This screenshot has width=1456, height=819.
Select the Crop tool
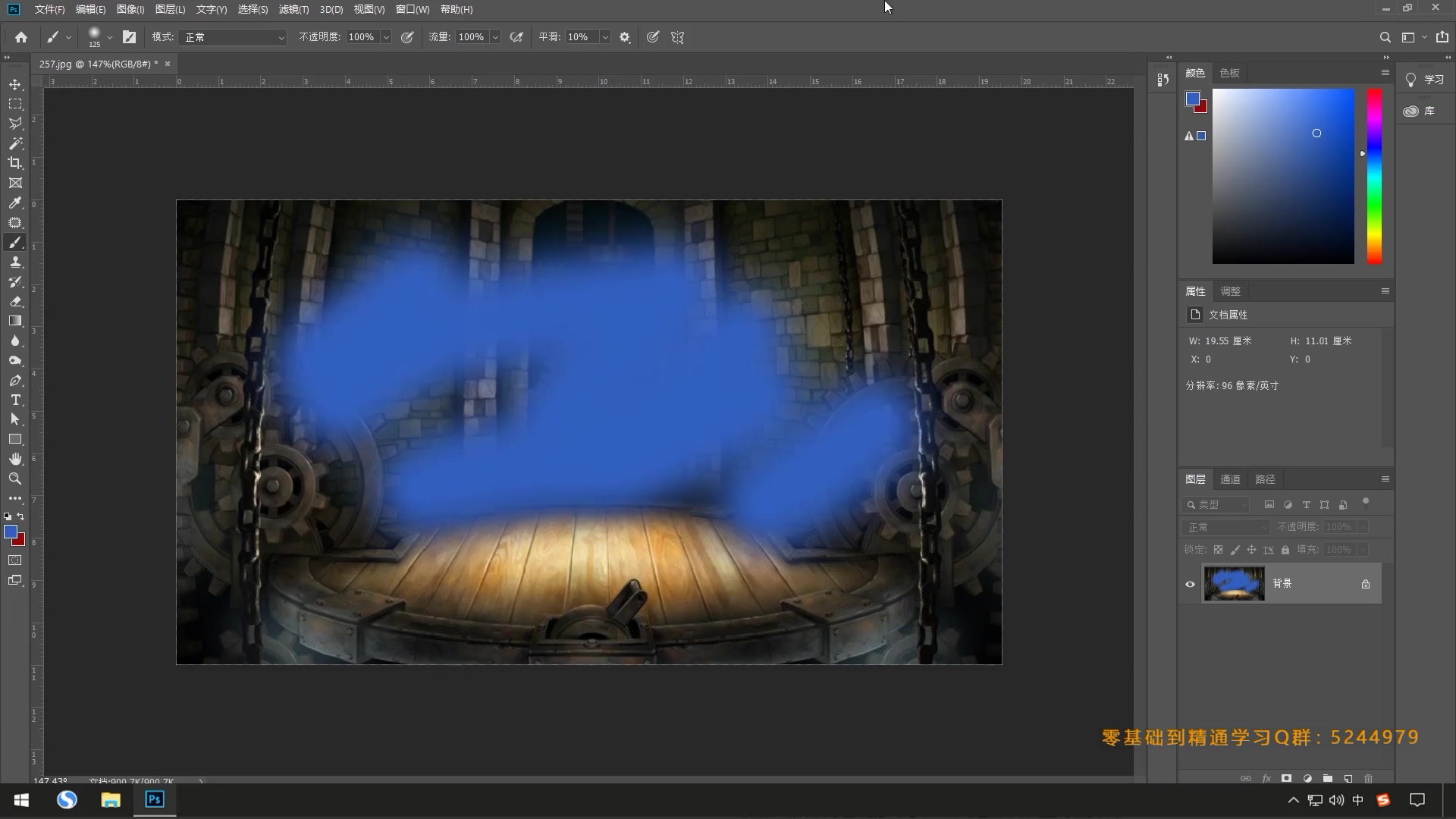pyautogui.click(x=15, y=163)
